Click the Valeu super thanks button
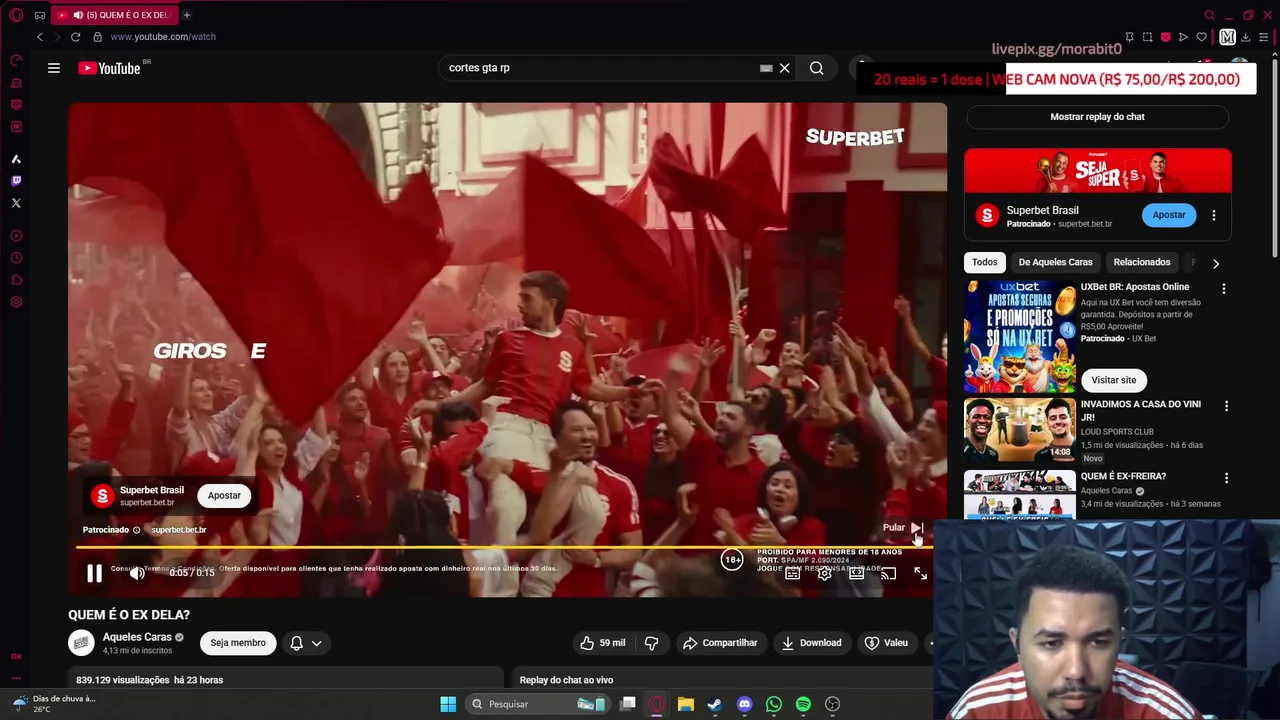 (886, 643)
